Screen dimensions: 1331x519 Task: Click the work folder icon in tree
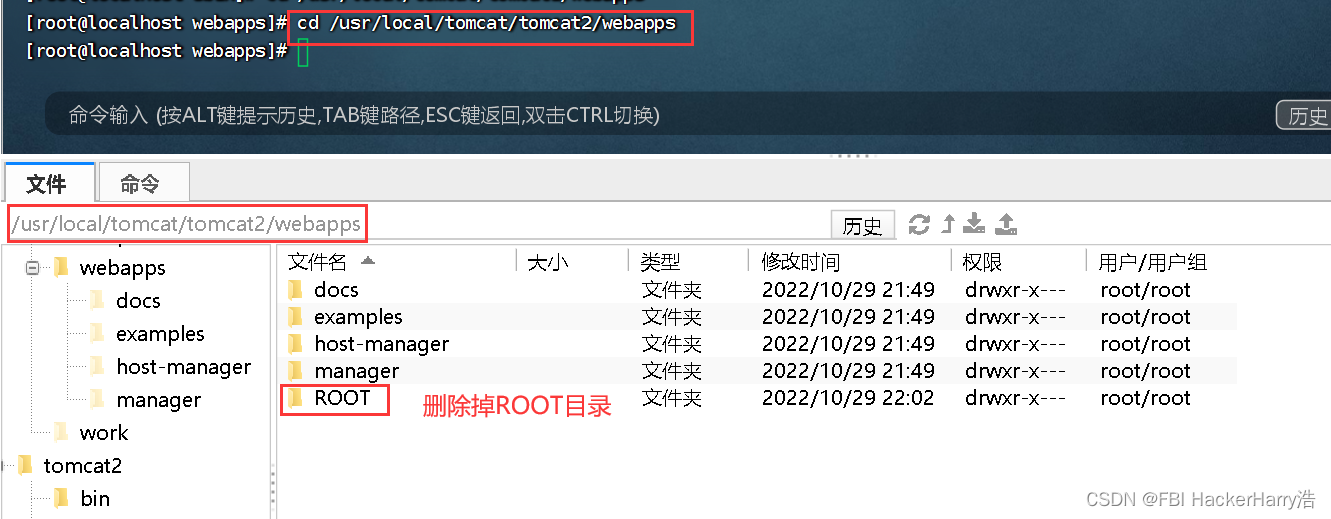tap(62, 432)
